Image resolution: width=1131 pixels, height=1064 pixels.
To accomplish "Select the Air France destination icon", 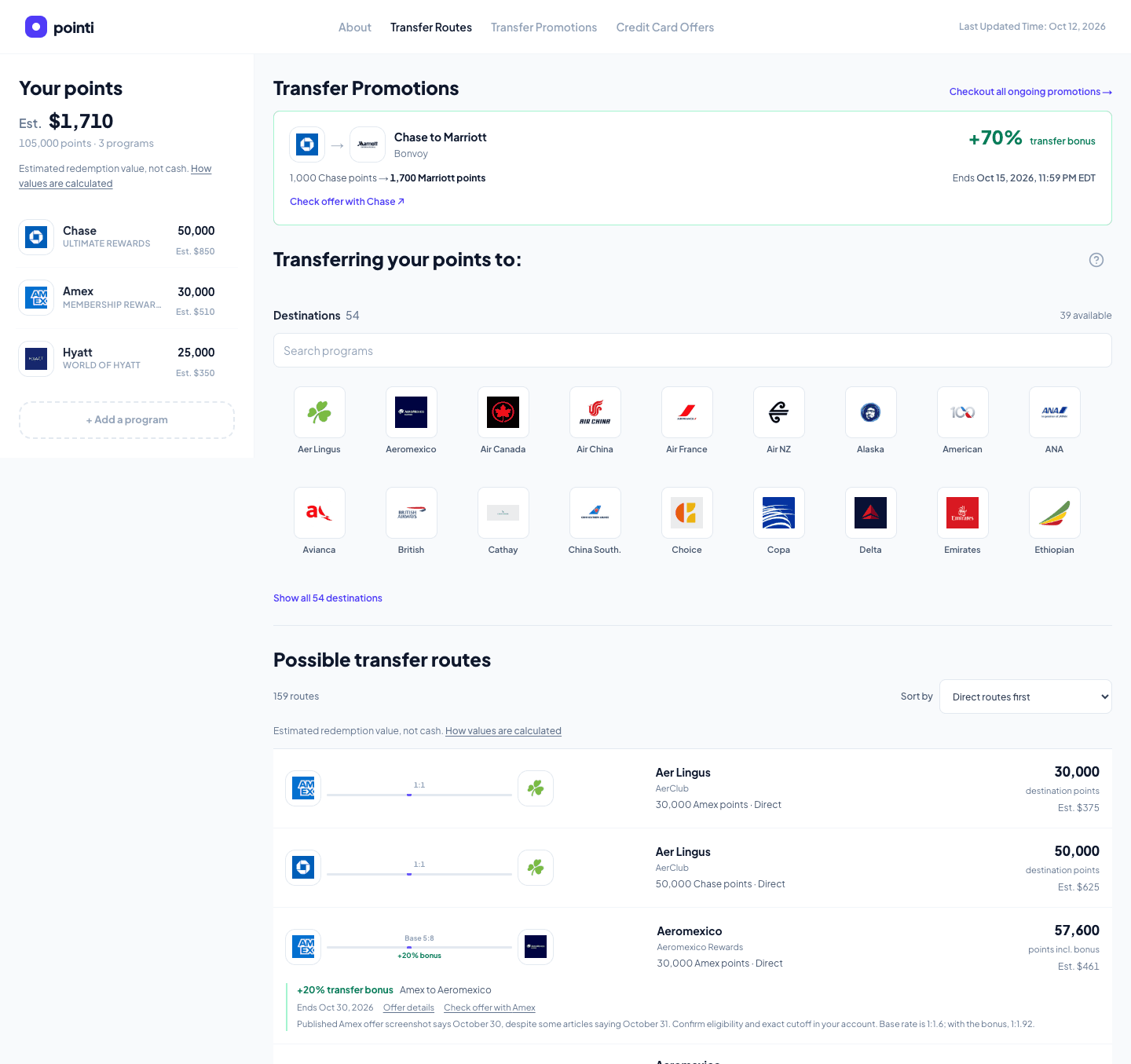I will point(687,412).
